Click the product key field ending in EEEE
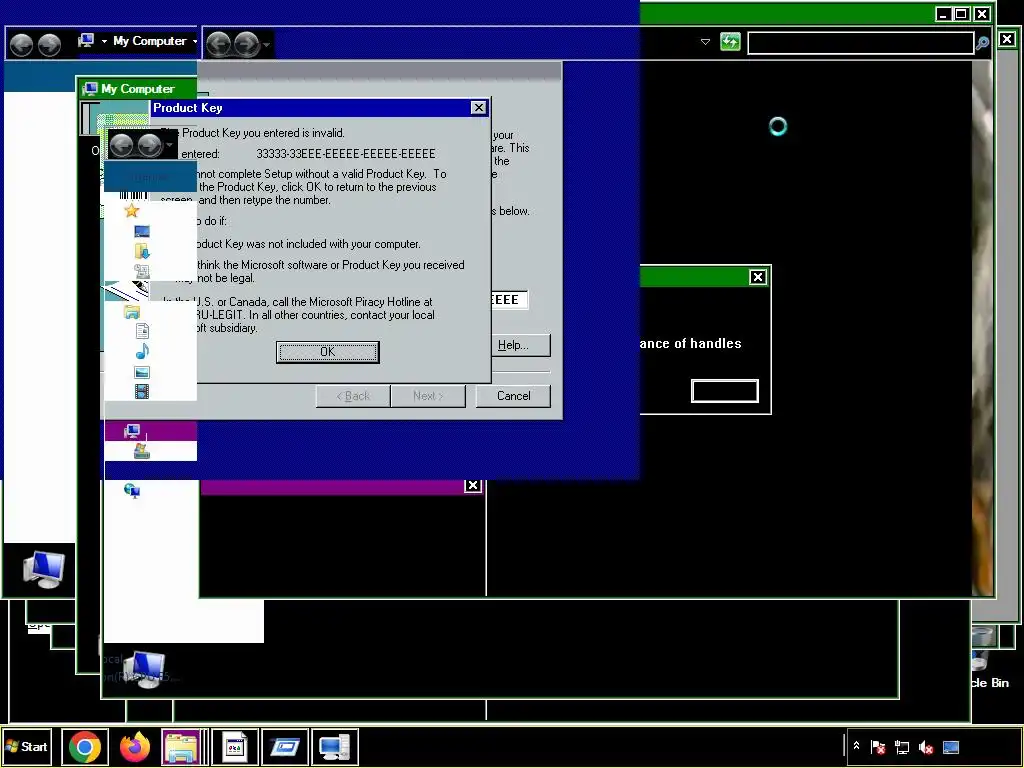Screen dimensions: 1024x768 (509, 300)
